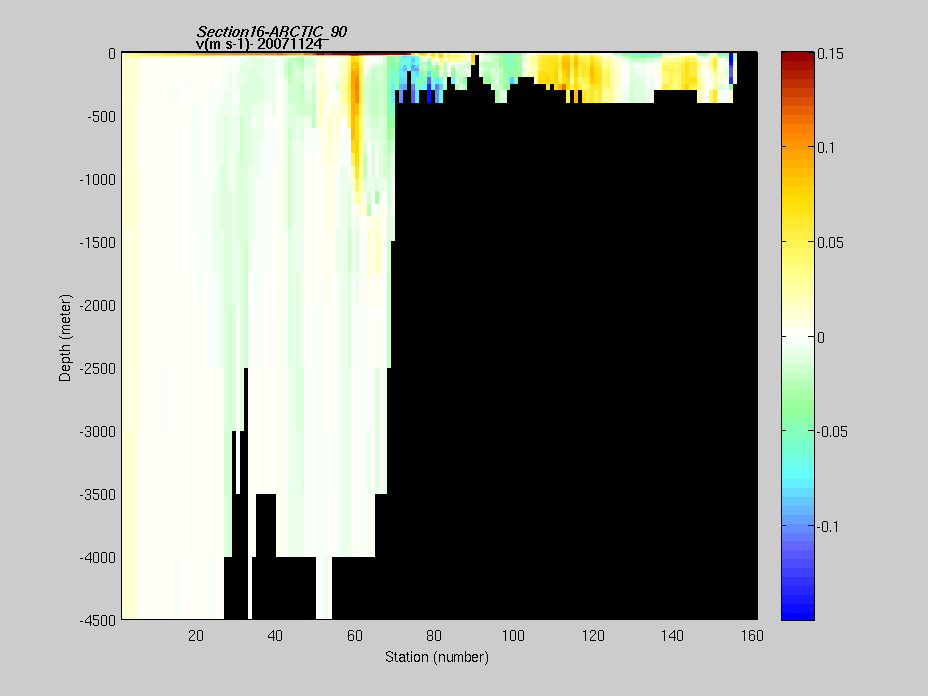This screenshot has height=696, width=928.
Task: Click the x-axis tick label 140
Action: click(672, 636)
